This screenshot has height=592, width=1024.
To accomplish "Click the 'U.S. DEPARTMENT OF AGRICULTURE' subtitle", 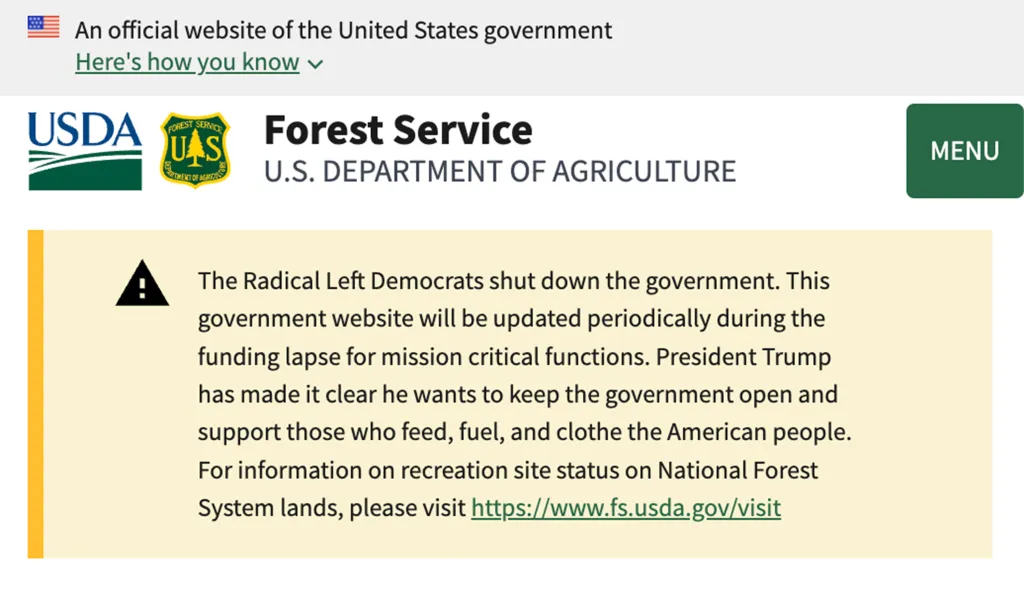I will click(499, 170).
